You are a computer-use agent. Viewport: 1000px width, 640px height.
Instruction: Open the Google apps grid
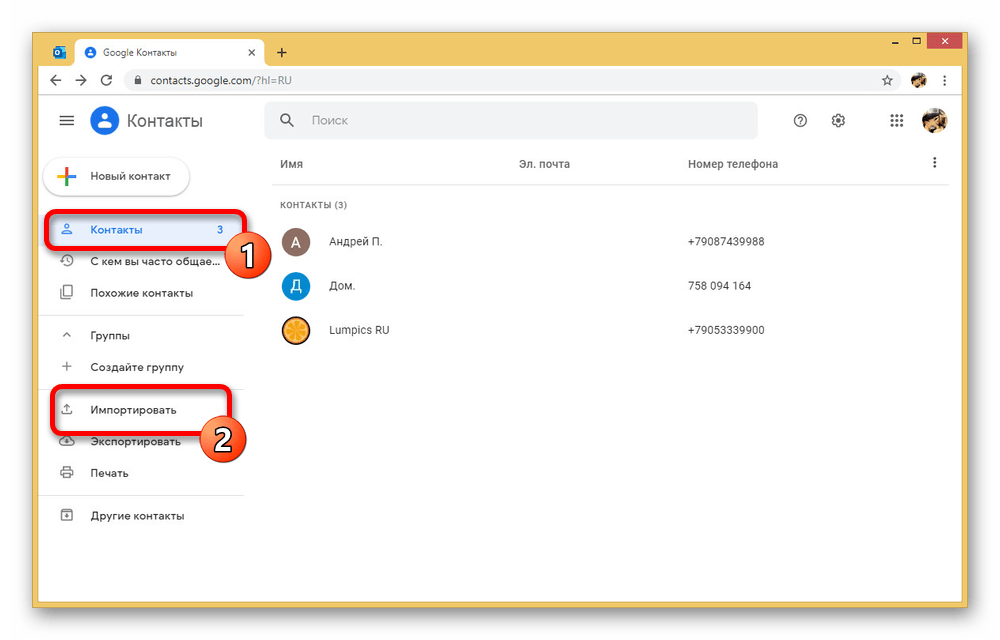tap(897, 120)
